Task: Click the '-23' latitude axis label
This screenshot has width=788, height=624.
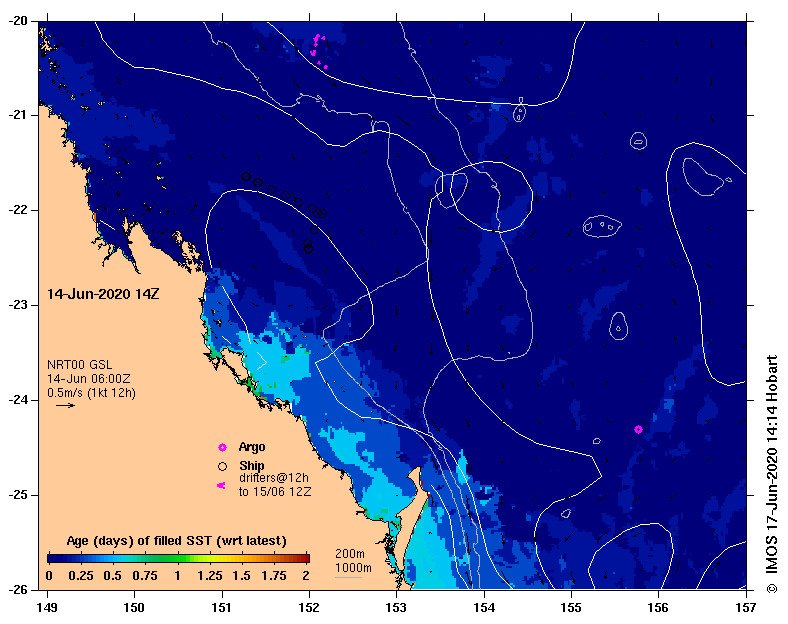Action: click(17, 305)
